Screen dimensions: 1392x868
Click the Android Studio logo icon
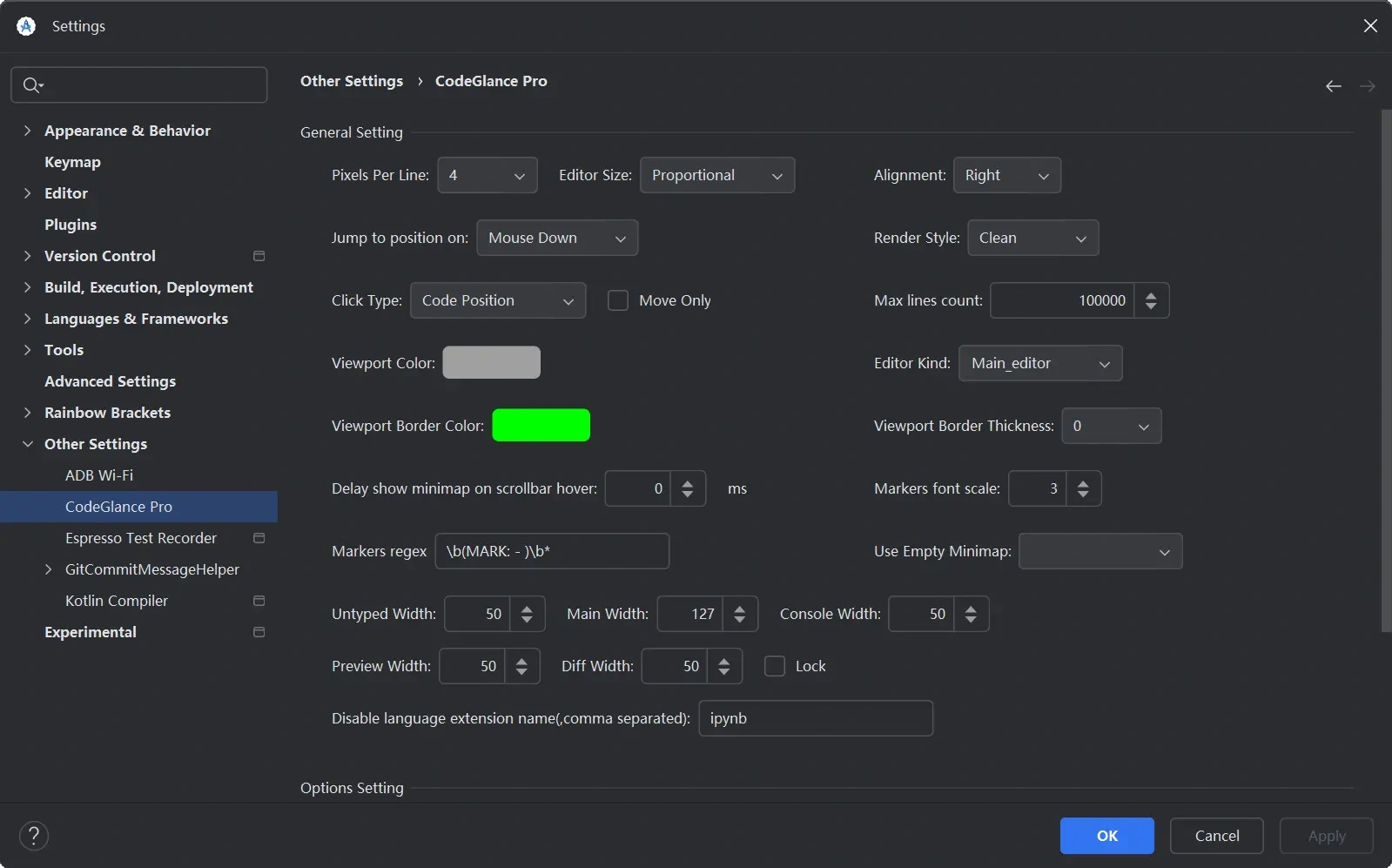[26, 26]
